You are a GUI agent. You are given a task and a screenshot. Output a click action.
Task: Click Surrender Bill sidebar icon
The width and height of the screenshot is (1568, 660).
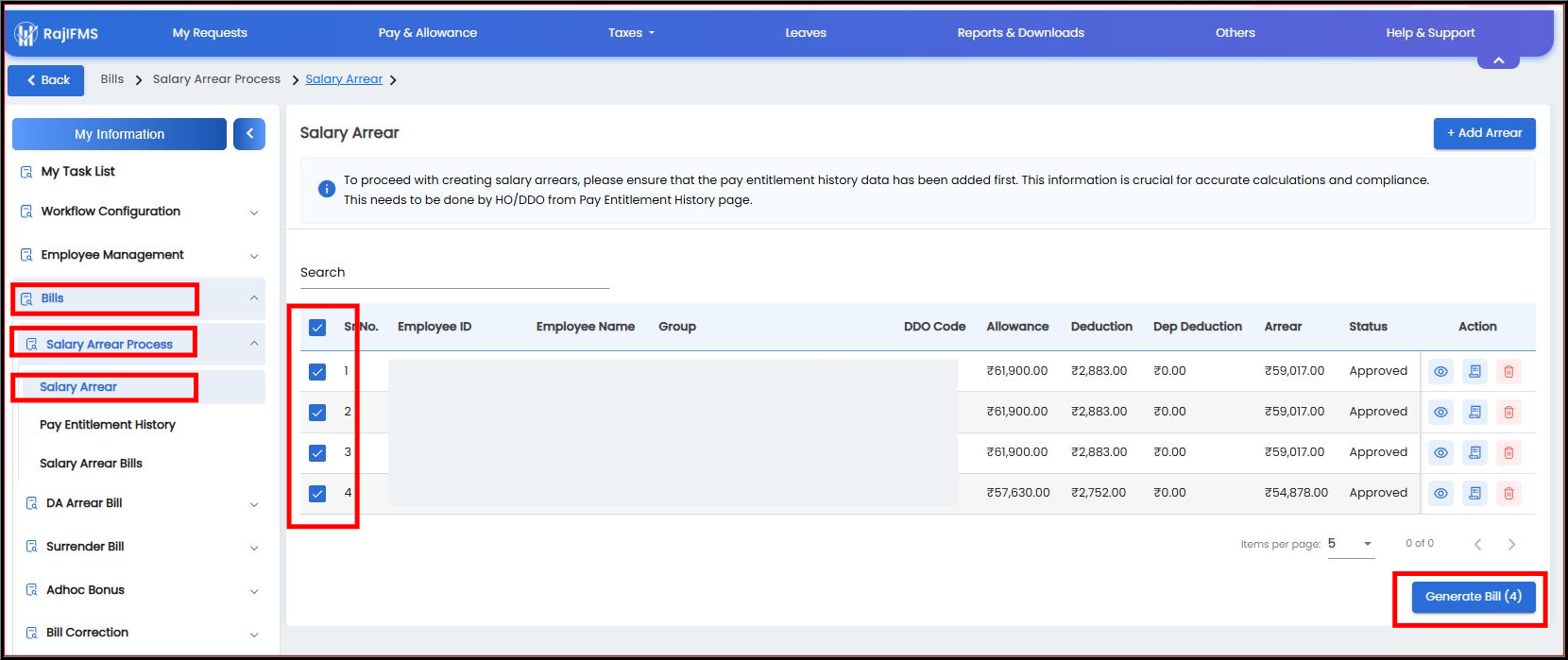tap(31, 547)
